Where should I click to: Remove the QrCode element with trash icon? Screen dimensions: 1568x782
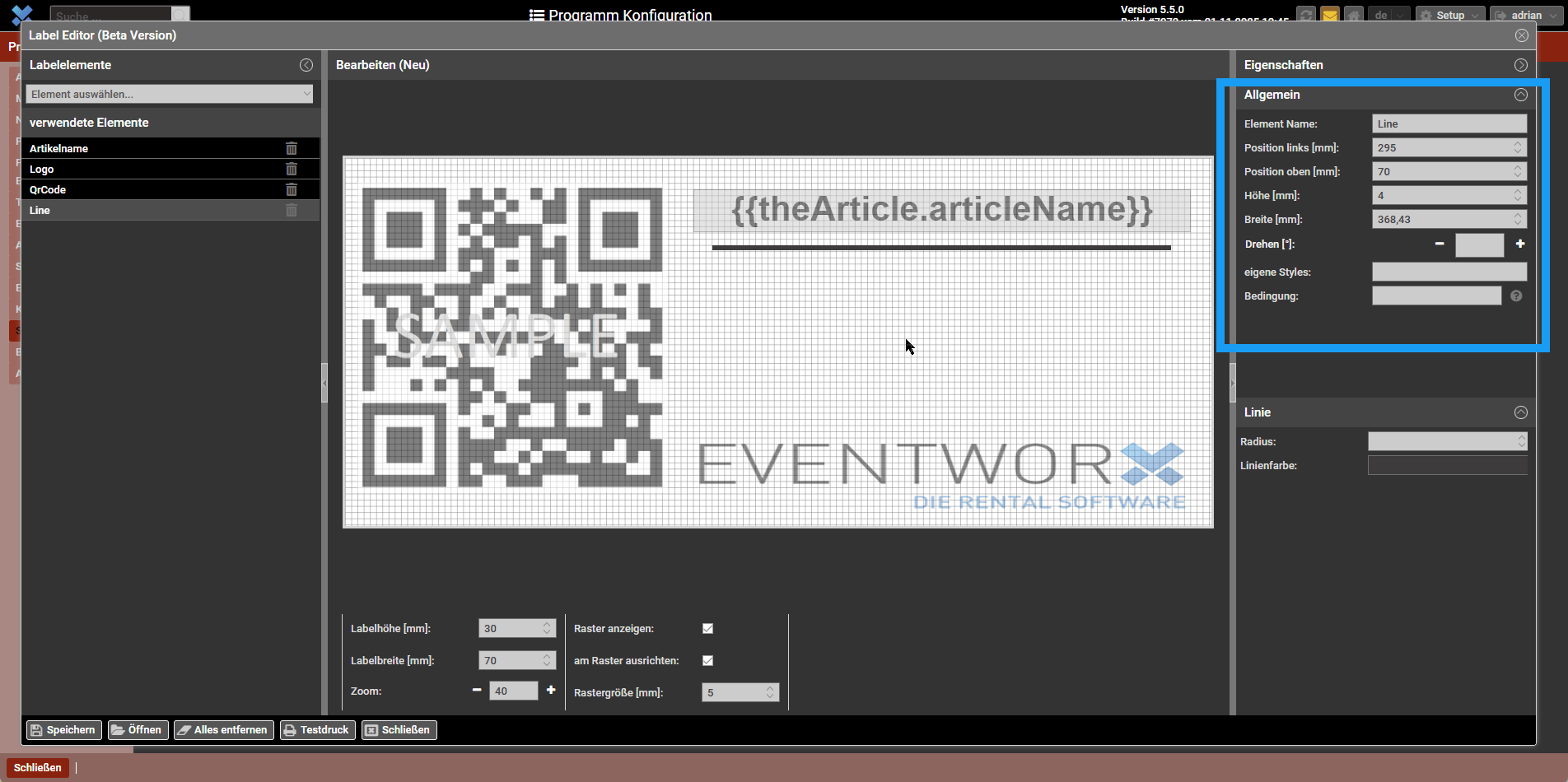pyautogui.click(x=292, y=189)
